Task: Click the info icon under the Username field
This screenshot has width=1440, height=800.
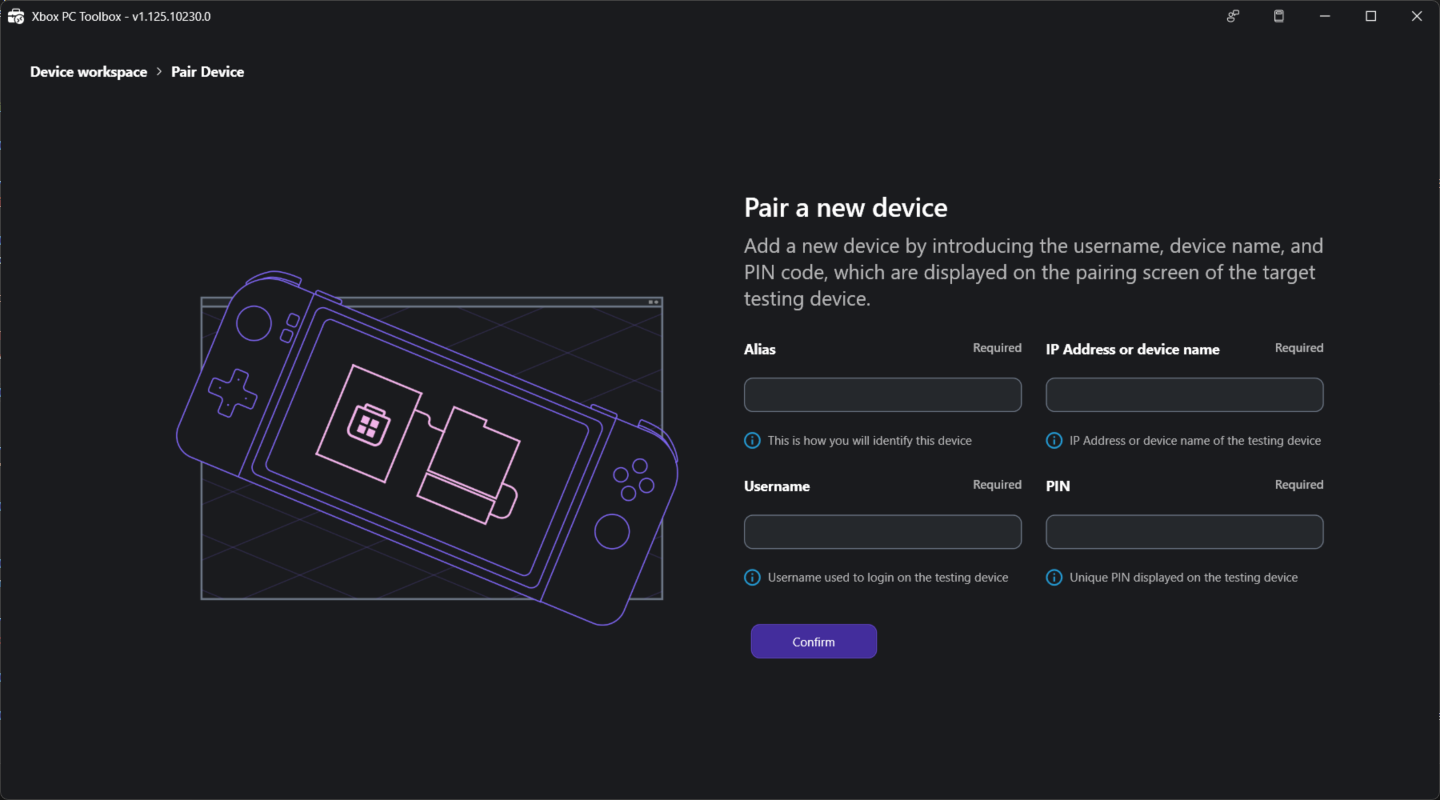Action: pos(752,578)
